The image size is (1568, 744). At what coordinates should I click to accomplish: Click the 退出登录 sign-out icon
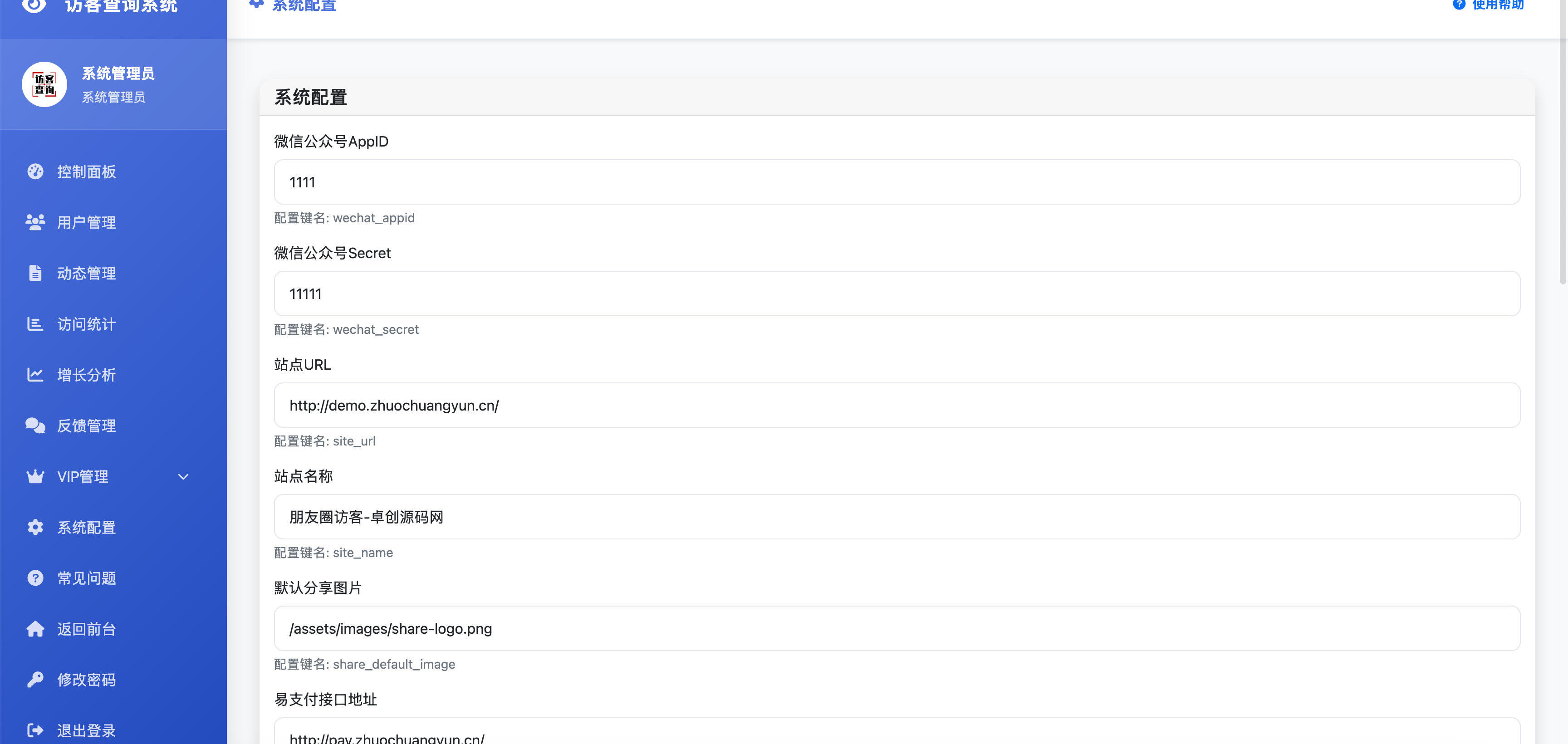(35, 730)
